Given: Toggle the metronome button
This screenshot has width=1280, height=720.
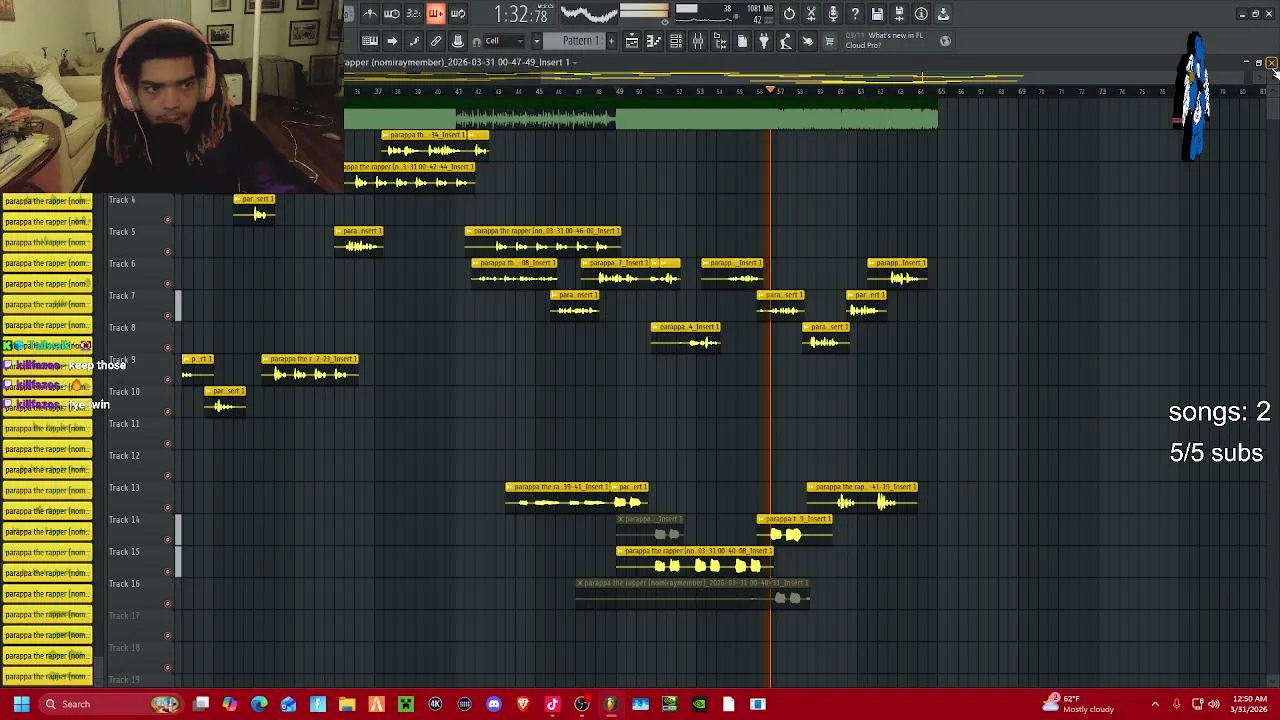Looking at the screenshot, I should 370,14.
